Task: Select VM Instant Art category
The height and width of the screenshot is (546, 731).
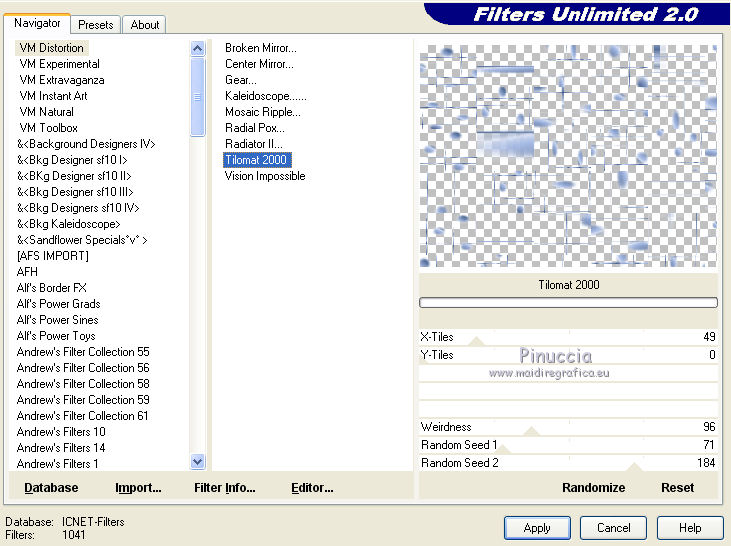Action: pos(54,96)
